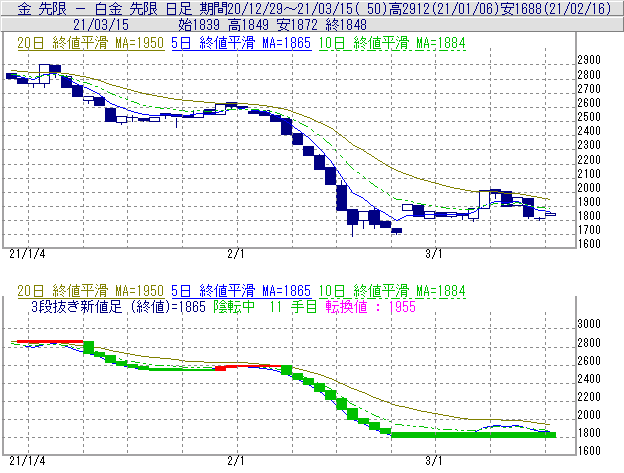The height and width of the screenshot is (473, 624).
Task: Click the 3段抜き新値足 (終値)=1865 label
Action: pyautogui.click(x=119, y=307)
